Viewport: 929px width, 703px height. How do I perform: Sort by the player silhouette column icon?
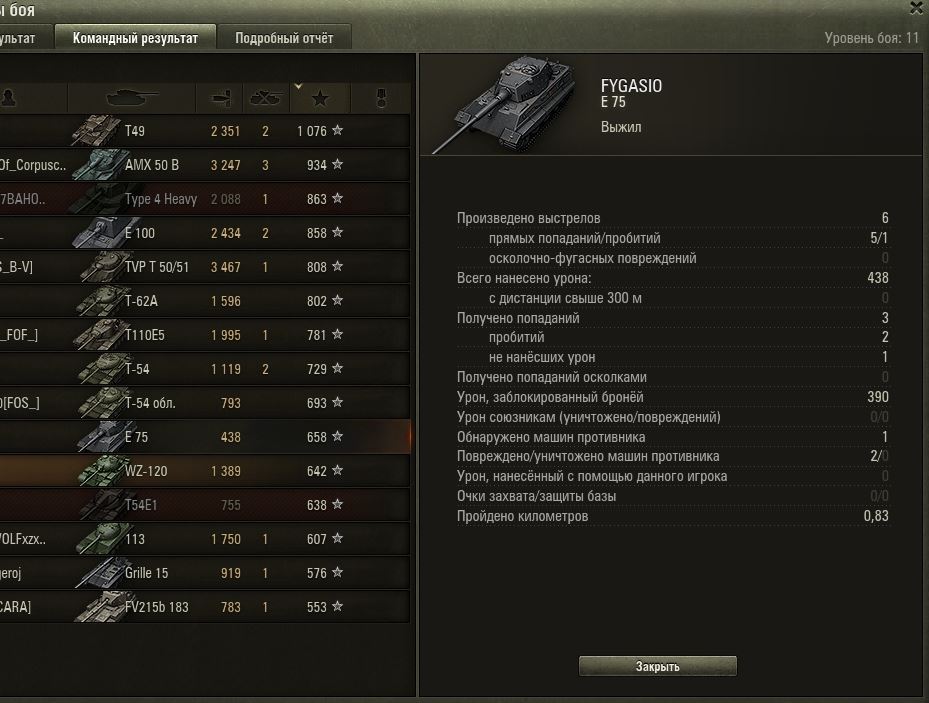click(x=8, y=97)
